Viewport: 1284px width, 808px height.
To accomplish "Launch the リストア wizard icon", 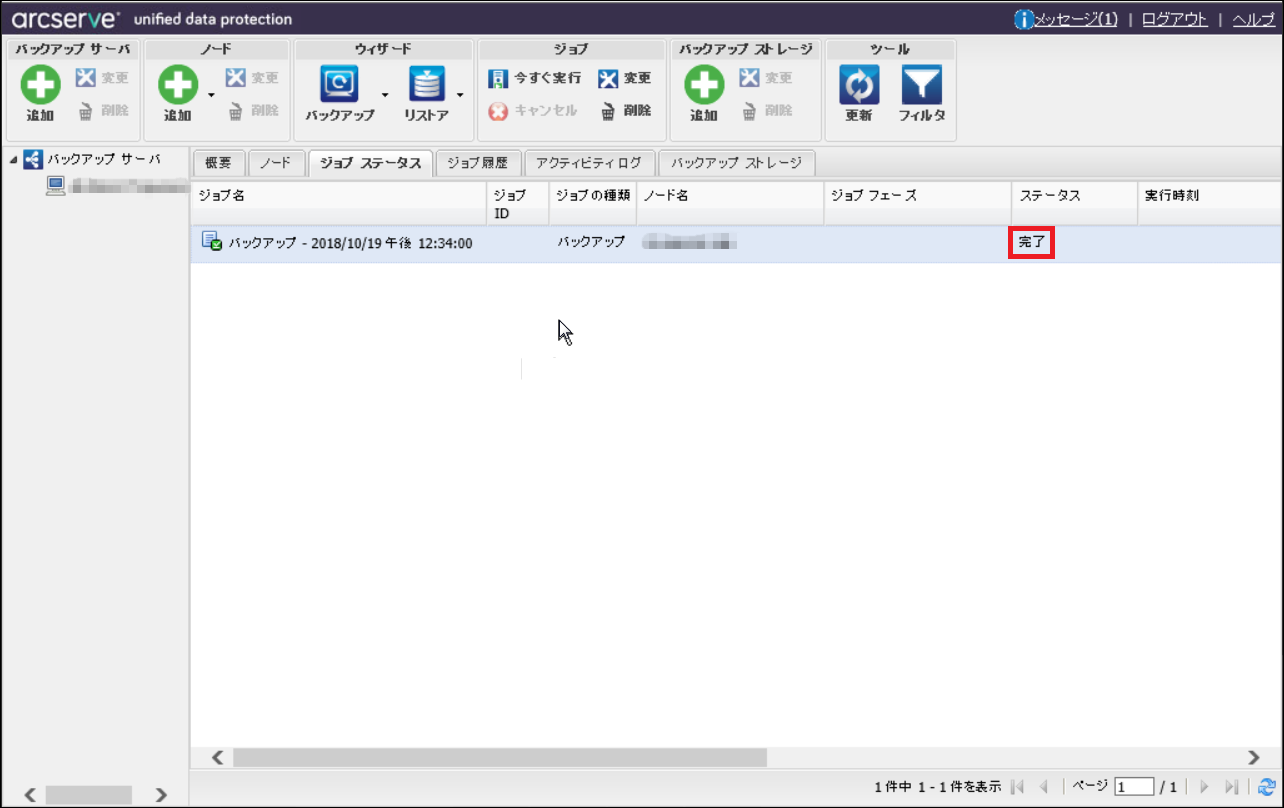I will coord(427,84).
